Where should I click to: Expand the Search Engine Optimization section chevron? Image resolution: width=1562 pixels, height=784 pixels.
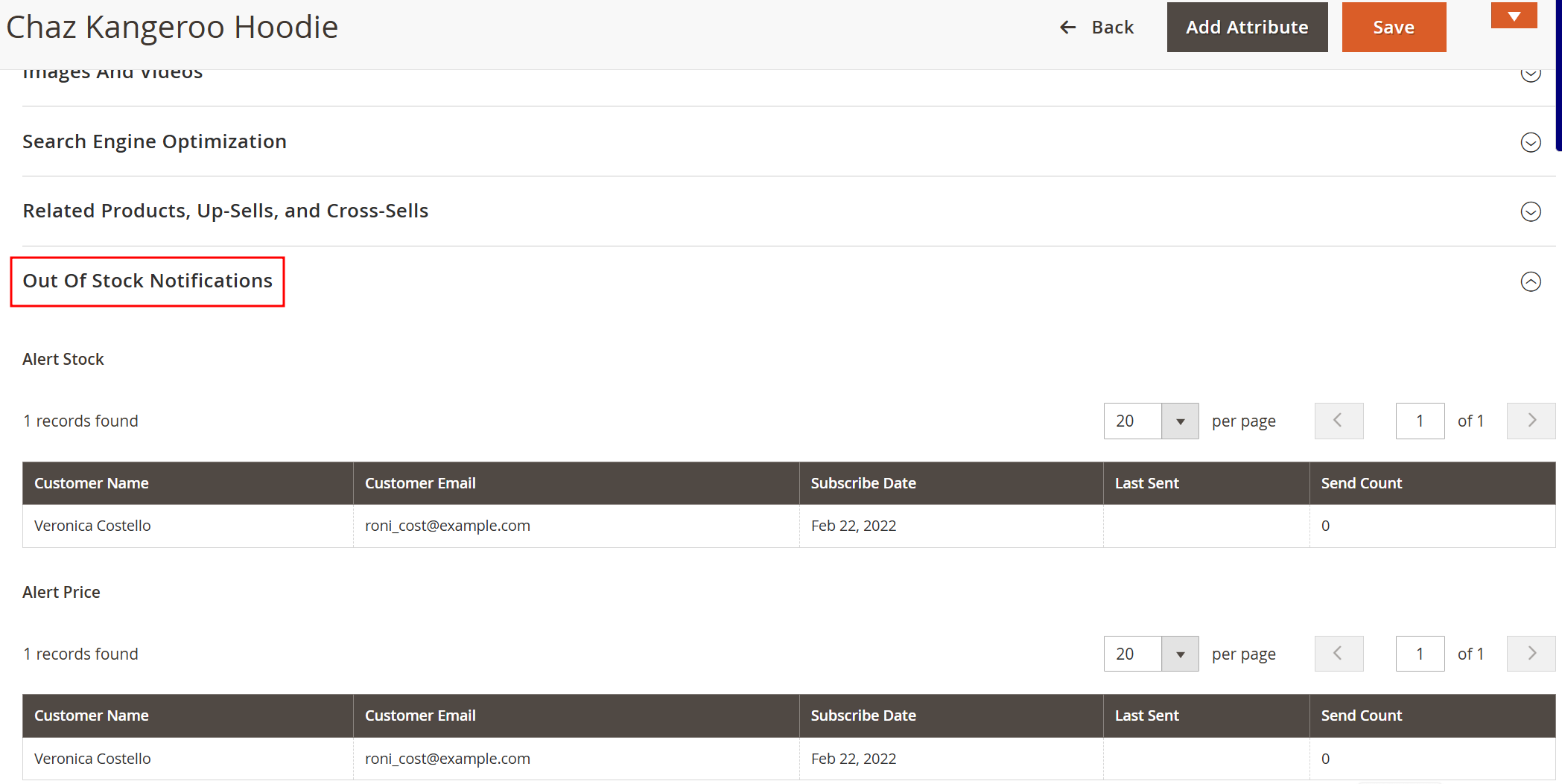[1530, 142]
